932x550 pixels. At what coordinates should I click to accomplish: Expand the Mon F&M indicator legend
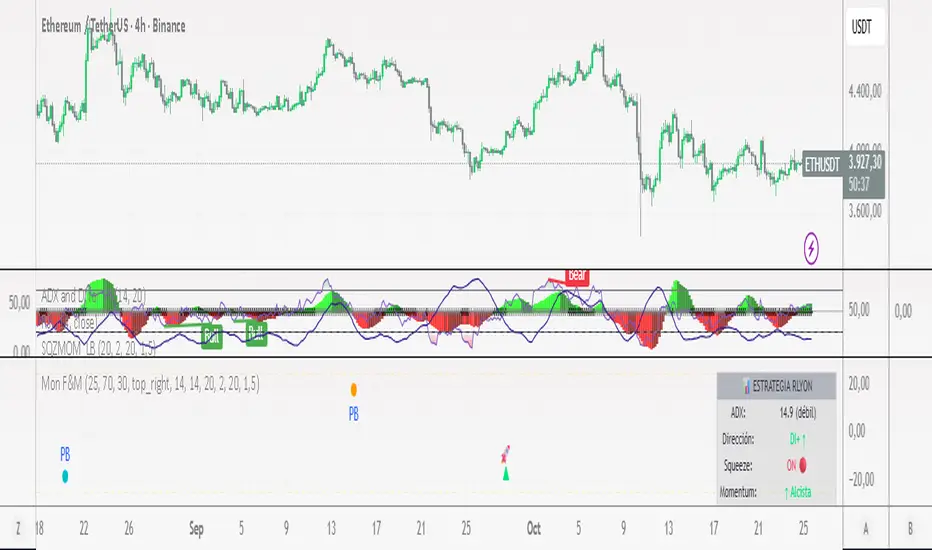tap(150, 384)
